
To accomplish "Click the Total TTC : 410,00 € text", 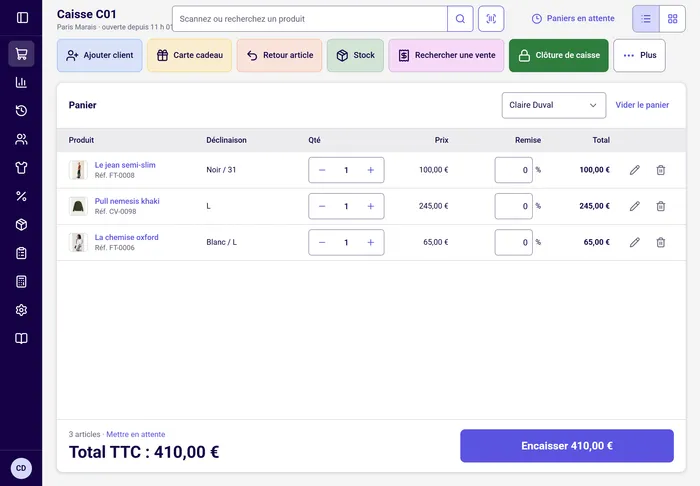I will [x=144, y=452].
